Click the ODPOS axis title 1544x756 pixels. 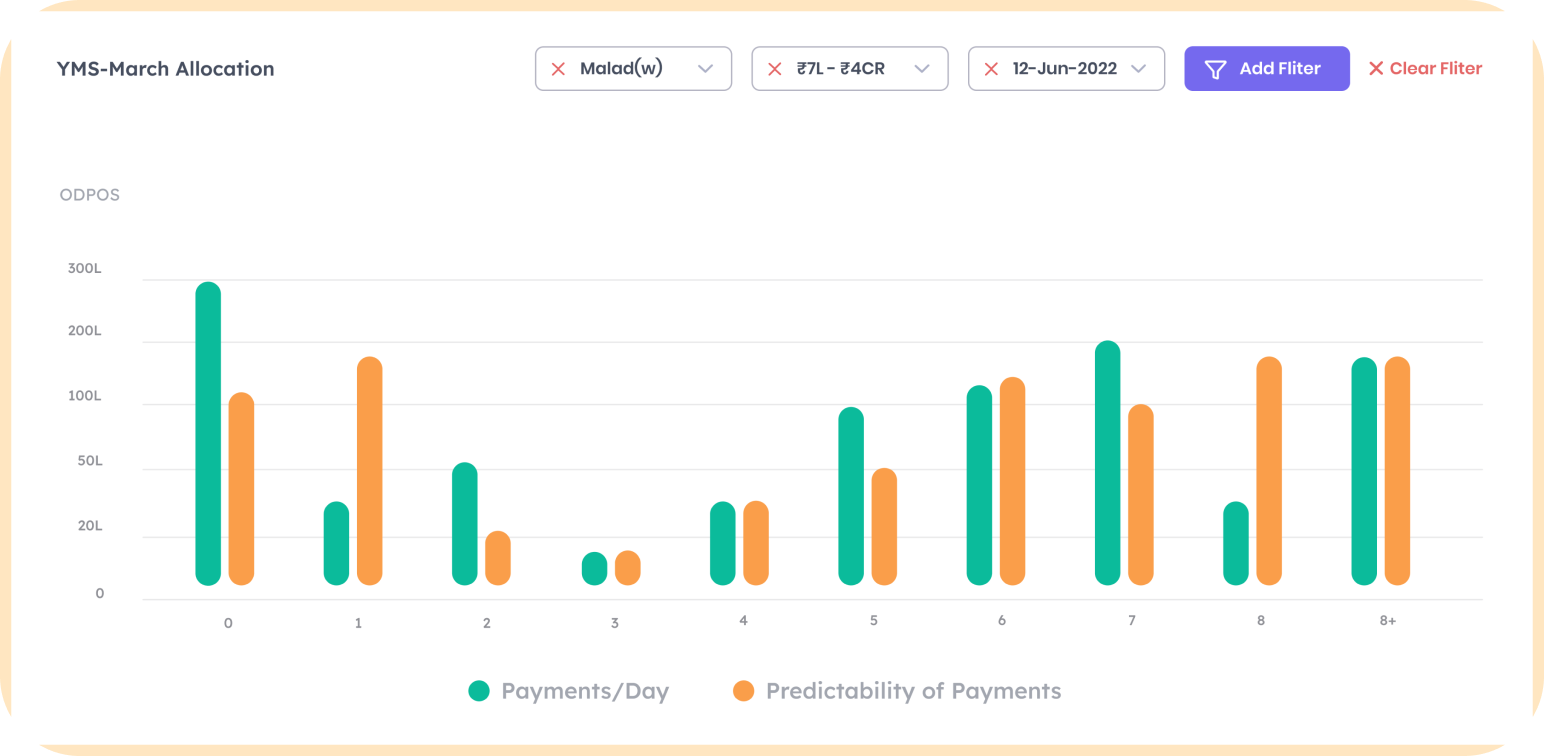pos(90,195)
